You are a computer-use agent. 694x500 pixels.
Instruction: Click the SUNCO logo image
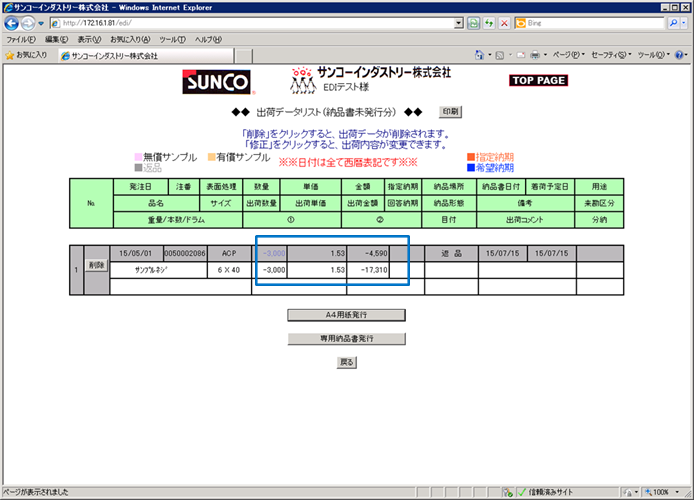(x=218, y=82)
